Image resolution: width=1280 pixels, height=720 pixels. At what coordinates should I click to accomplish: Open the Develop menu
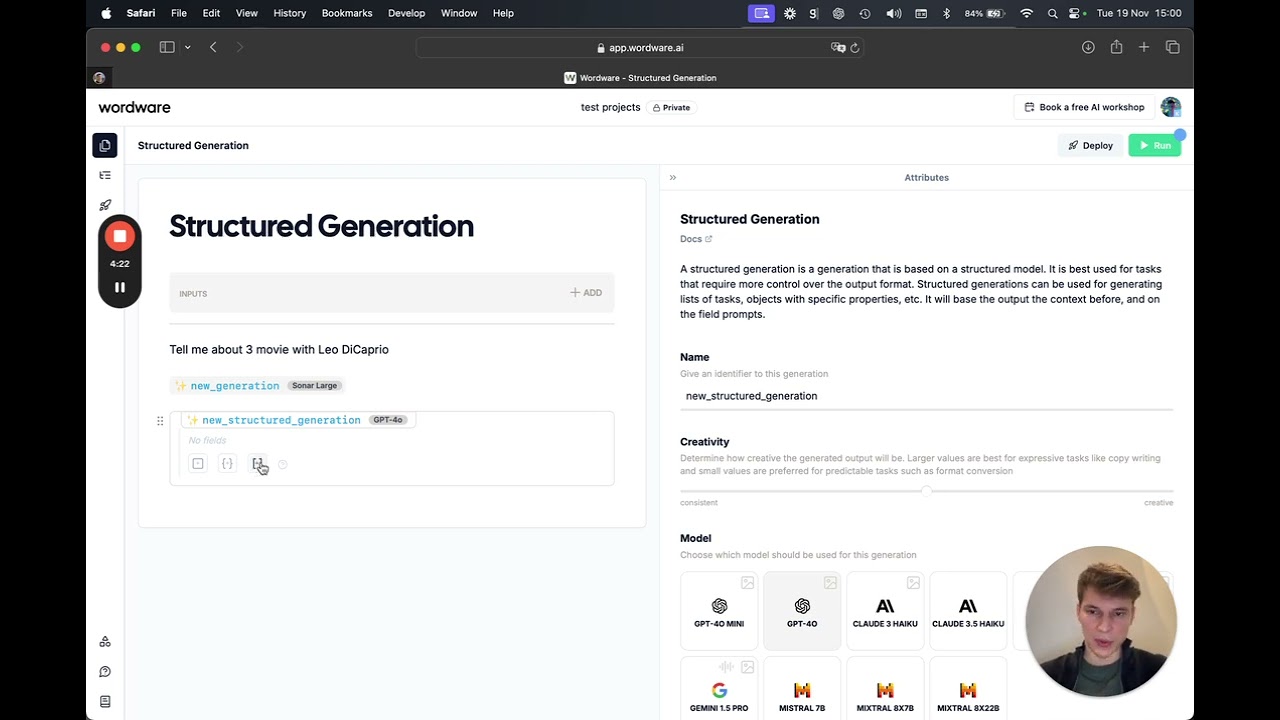tap(406, 13)
